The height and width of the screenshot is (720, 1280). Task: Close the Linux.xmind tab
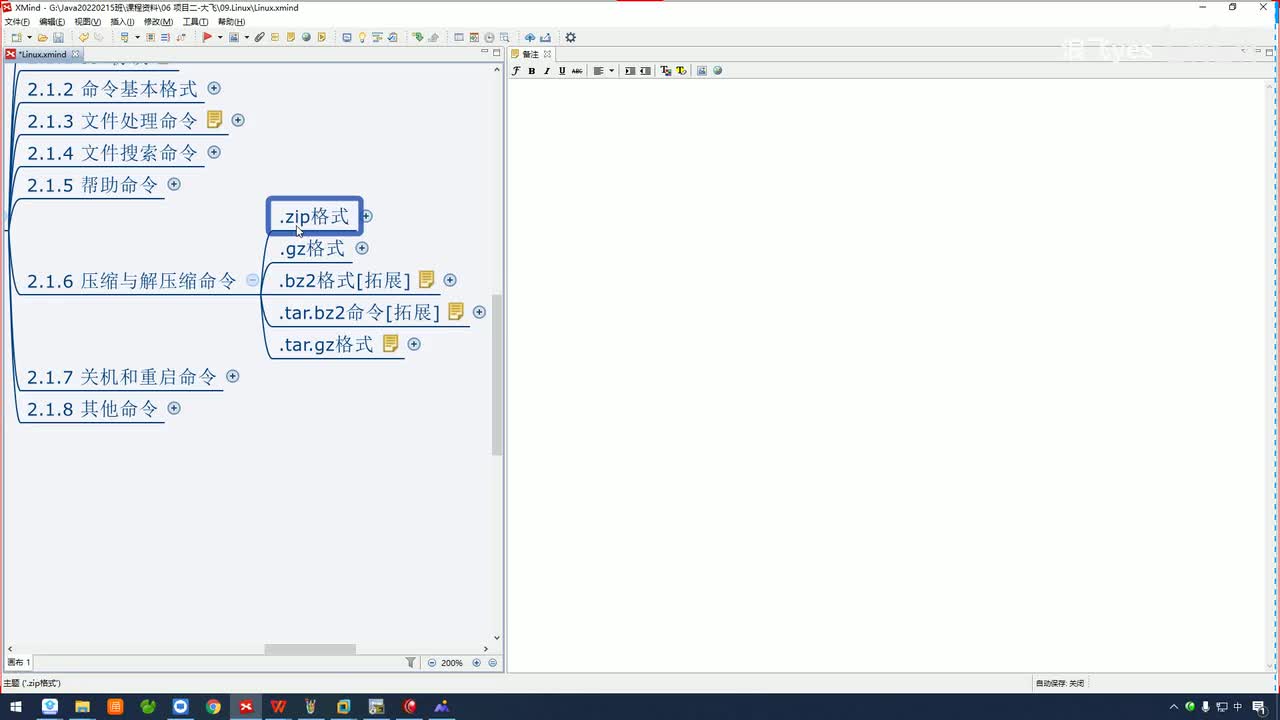[x=76, y=54]
